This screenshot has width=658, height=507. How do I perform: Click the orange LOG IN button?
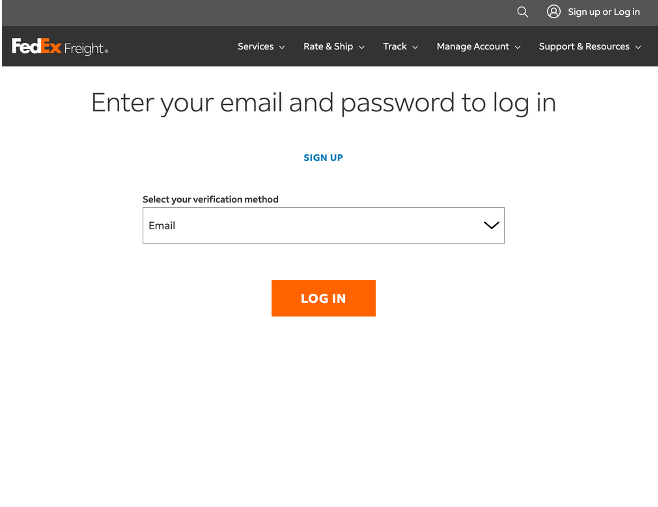324,298
